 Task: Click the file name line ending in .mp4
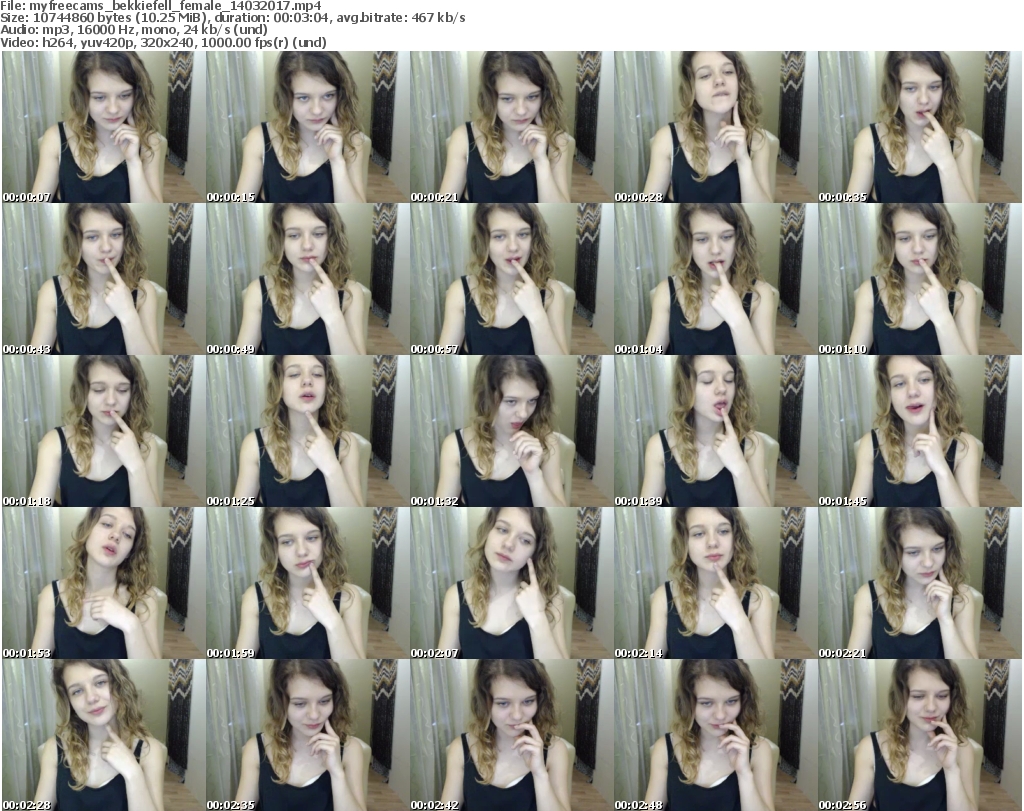pos(161,5)
